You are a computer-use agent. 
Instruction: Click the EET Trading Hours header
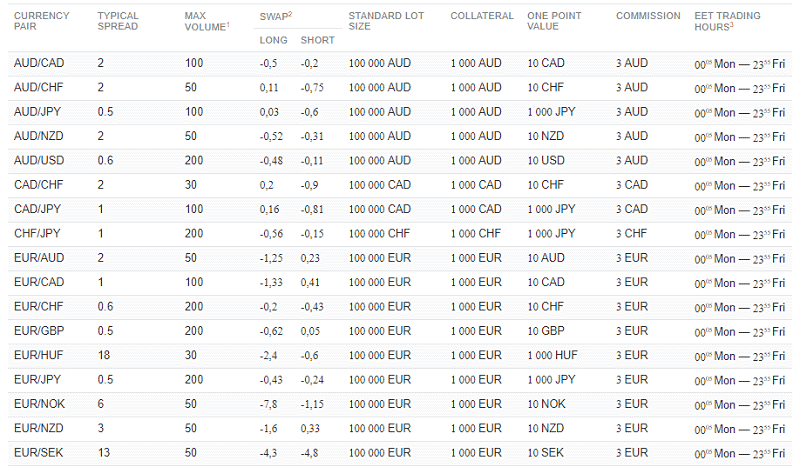[x=727, y=22]
